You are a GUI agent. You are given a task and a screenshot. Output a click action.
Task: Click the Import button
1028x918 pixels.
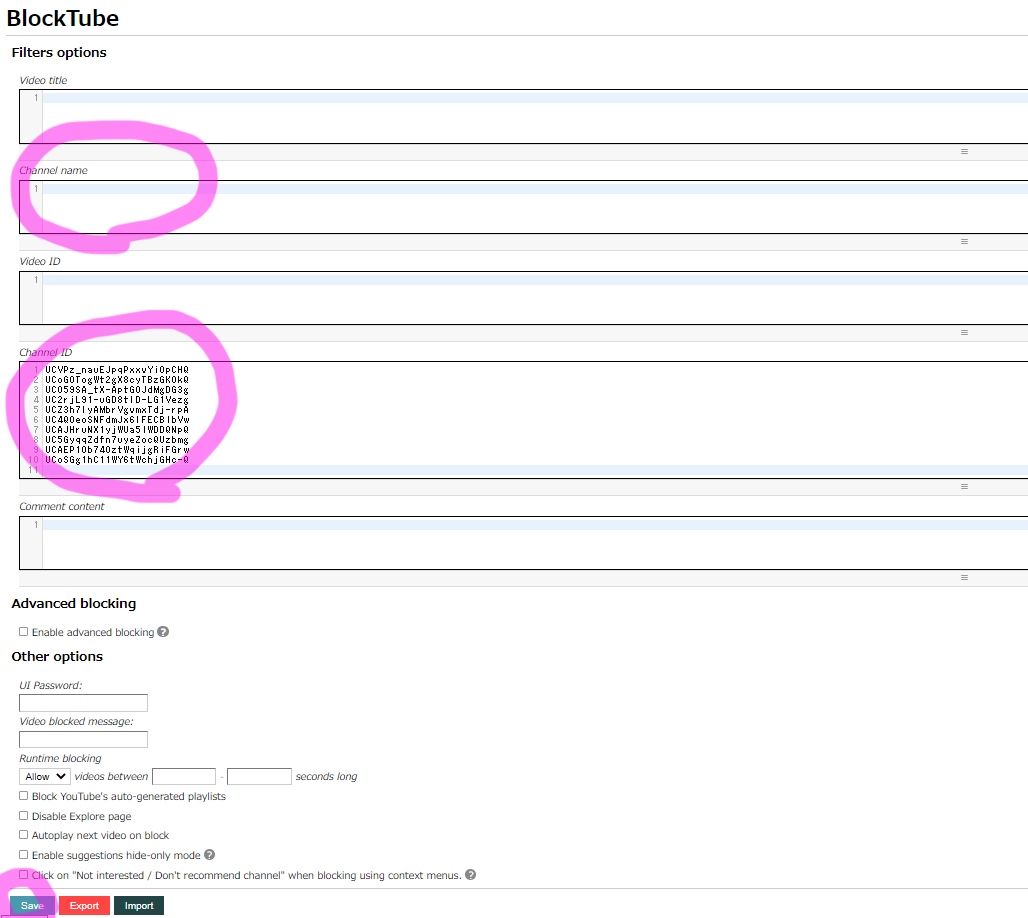pyautogui.click(x=139, y=906)
